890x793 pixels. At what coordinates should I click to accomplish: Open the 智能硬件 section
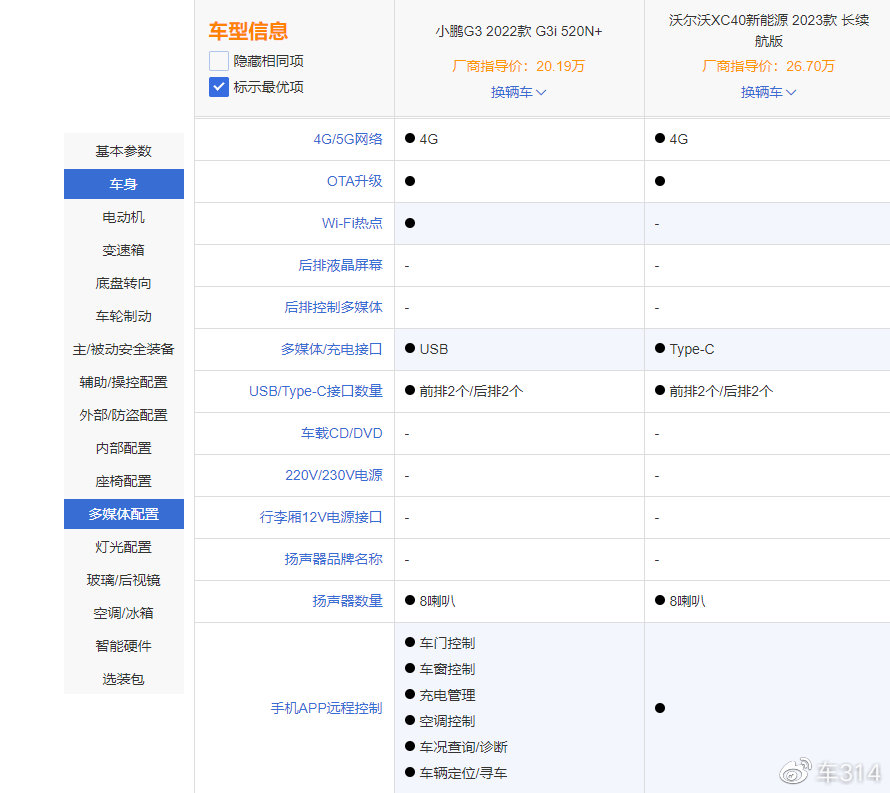pos(123,645)
